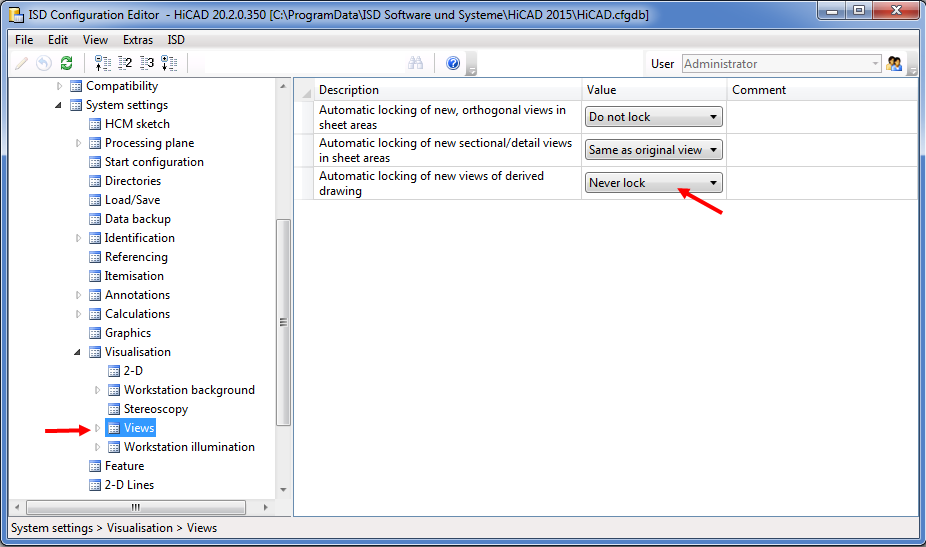The image size is (926, 547).
Task: Open the 'Never lock' dropdown
Action: [x=653, y=183]
